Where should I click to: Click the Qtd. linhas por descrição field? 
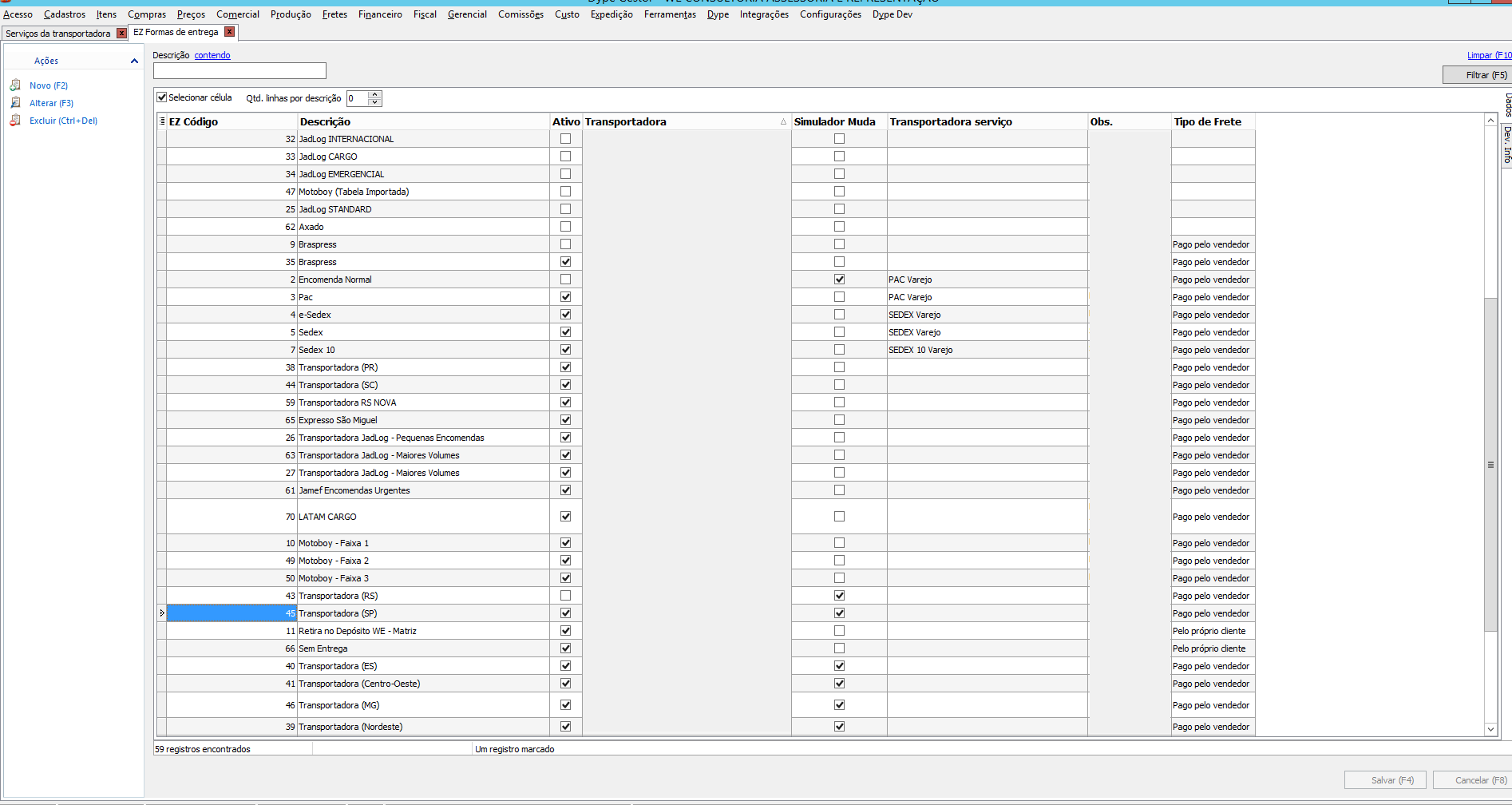[358, 98]
